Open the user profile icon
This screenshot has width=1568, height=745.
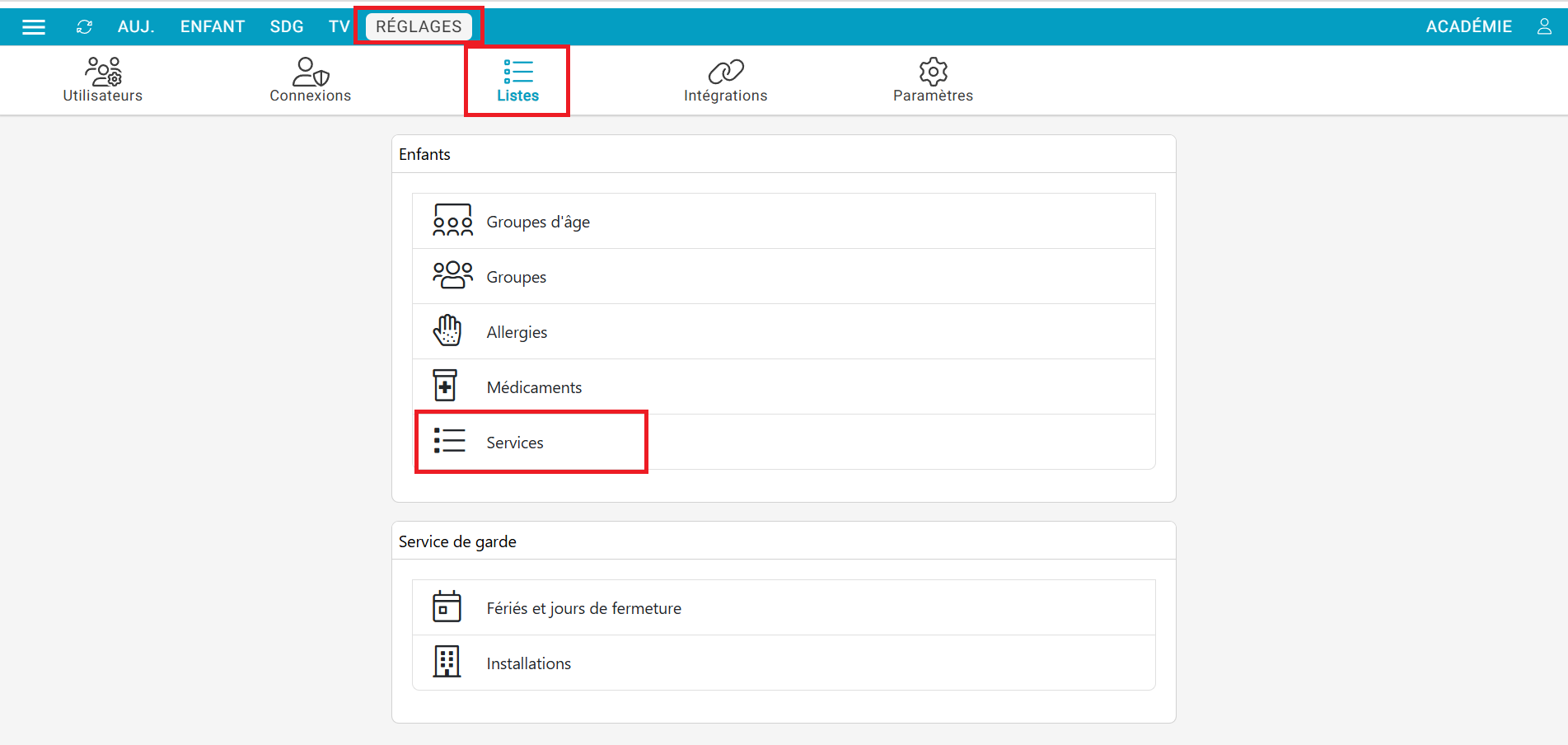(1544, 27)
